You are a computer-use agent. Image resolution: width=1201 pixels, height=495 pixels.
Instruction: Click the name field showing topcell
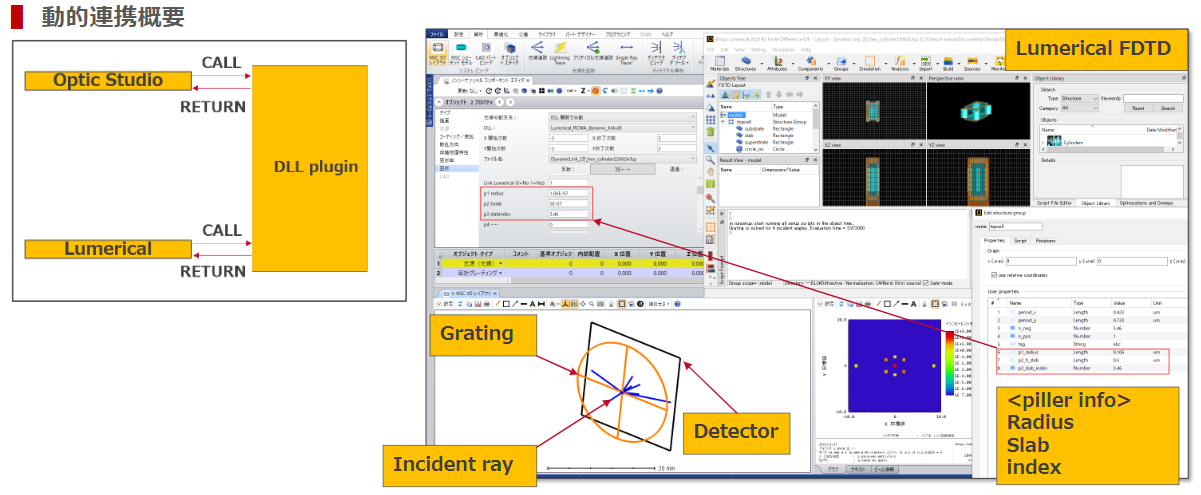coord(1015,227)
